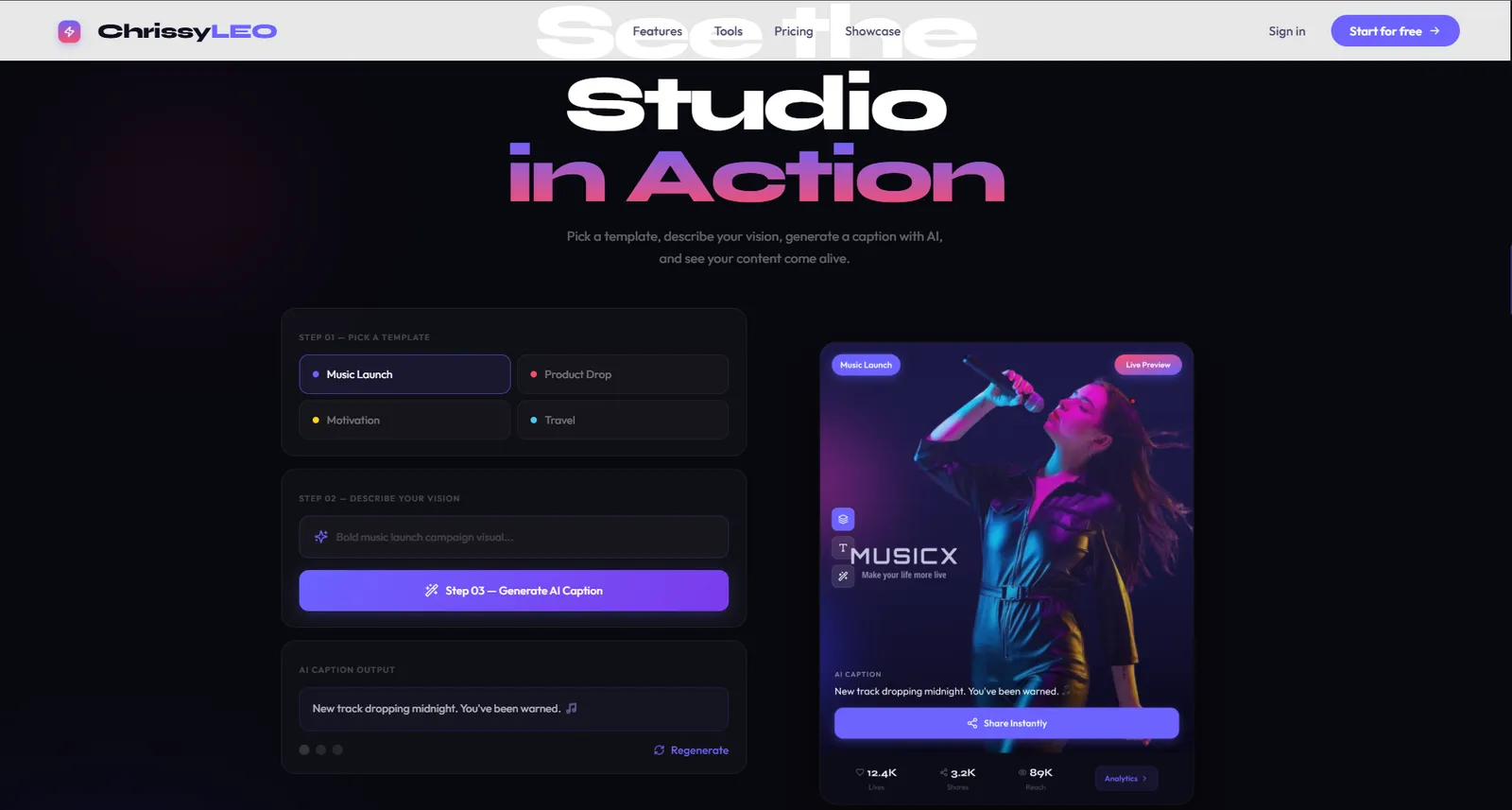
Task: Click the "Make your life more live" tagline
Action: point(903,575)
